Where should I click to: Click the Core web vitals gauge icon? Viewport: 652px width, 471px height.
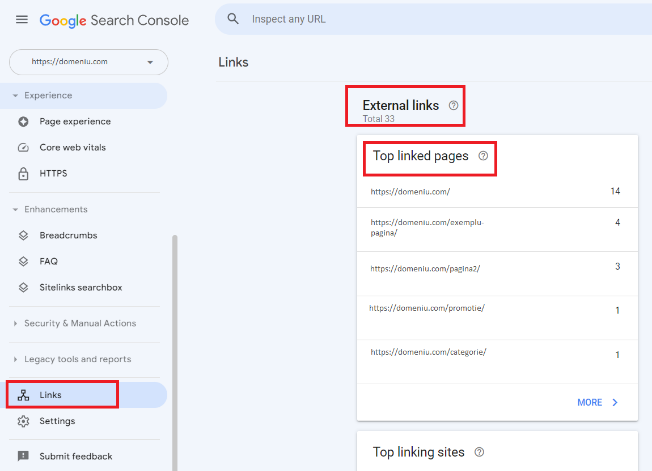pyautogui.click(x=24, y=148)
